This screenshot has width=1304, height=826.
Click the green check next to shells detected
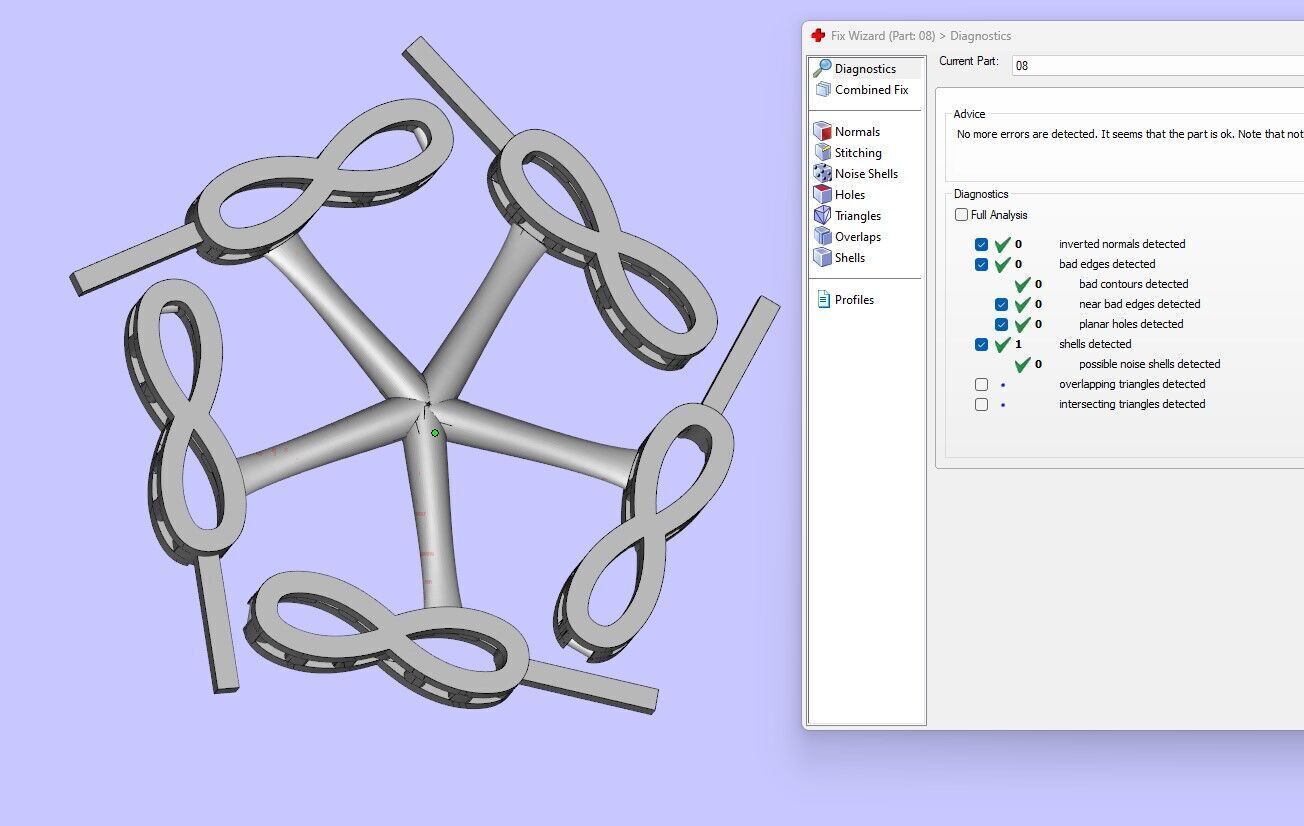coord(1003,344)
